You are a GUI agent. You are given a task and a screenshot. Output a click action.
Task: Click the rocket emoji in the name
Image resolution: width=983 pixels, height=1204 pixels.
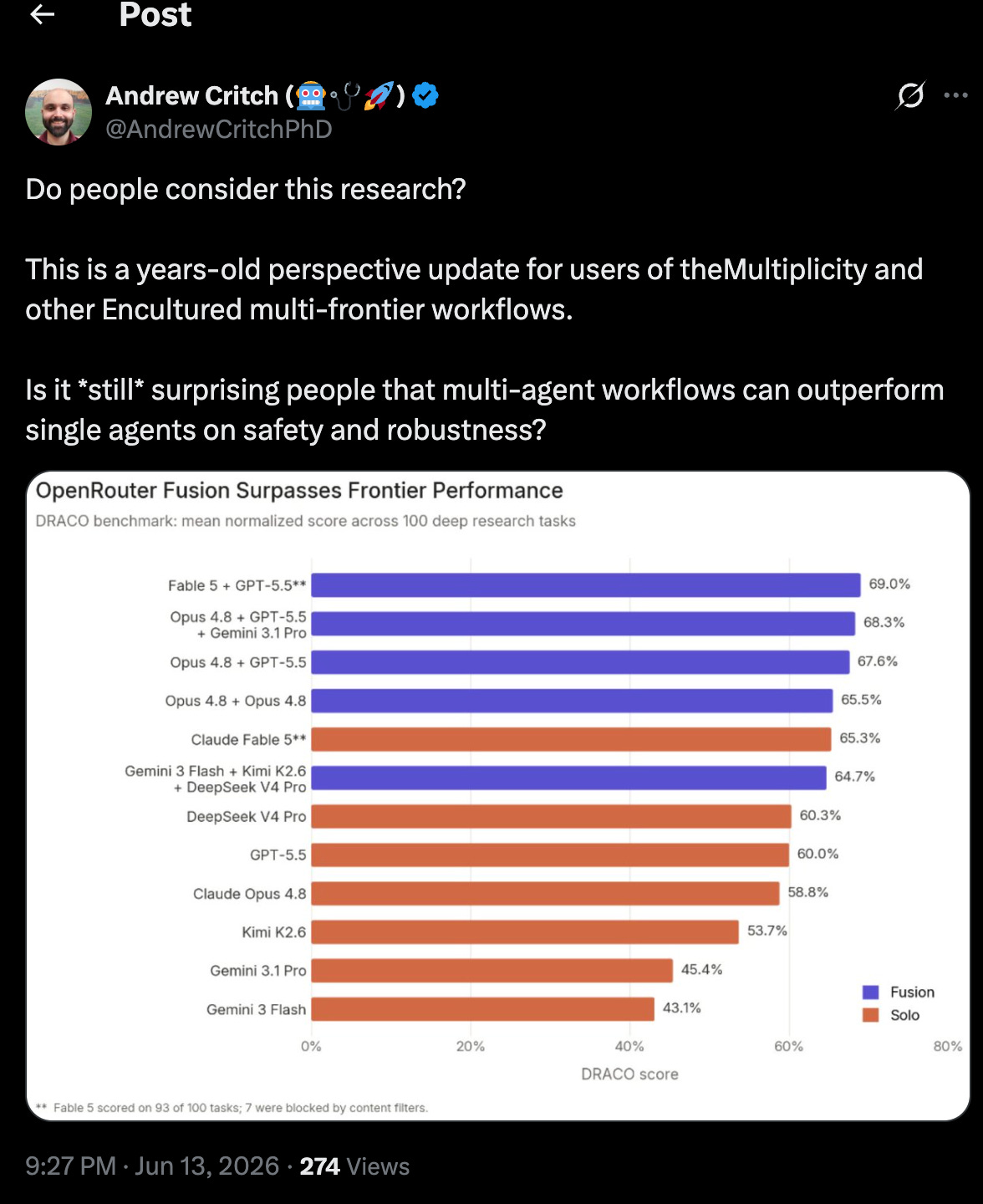coord(379,96)
